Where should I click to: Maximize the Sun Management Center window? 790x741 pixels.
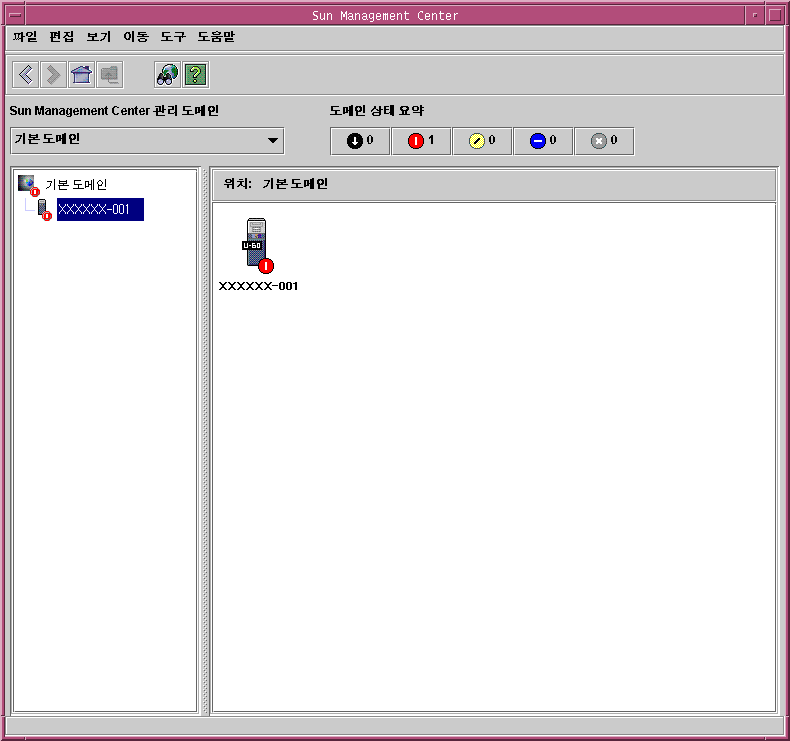775,15
